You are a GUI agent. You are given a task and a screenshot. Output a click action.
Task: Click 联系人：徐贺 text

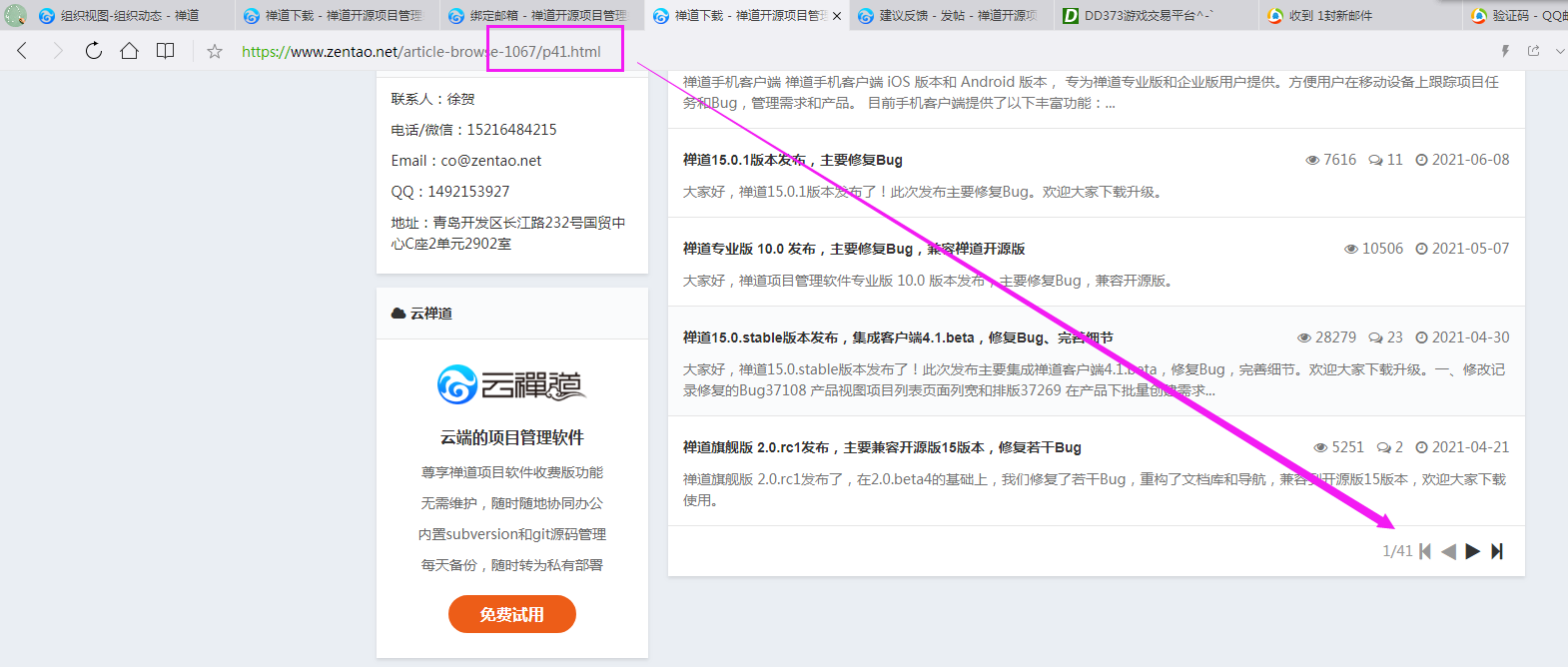click(x=433, y=99)
